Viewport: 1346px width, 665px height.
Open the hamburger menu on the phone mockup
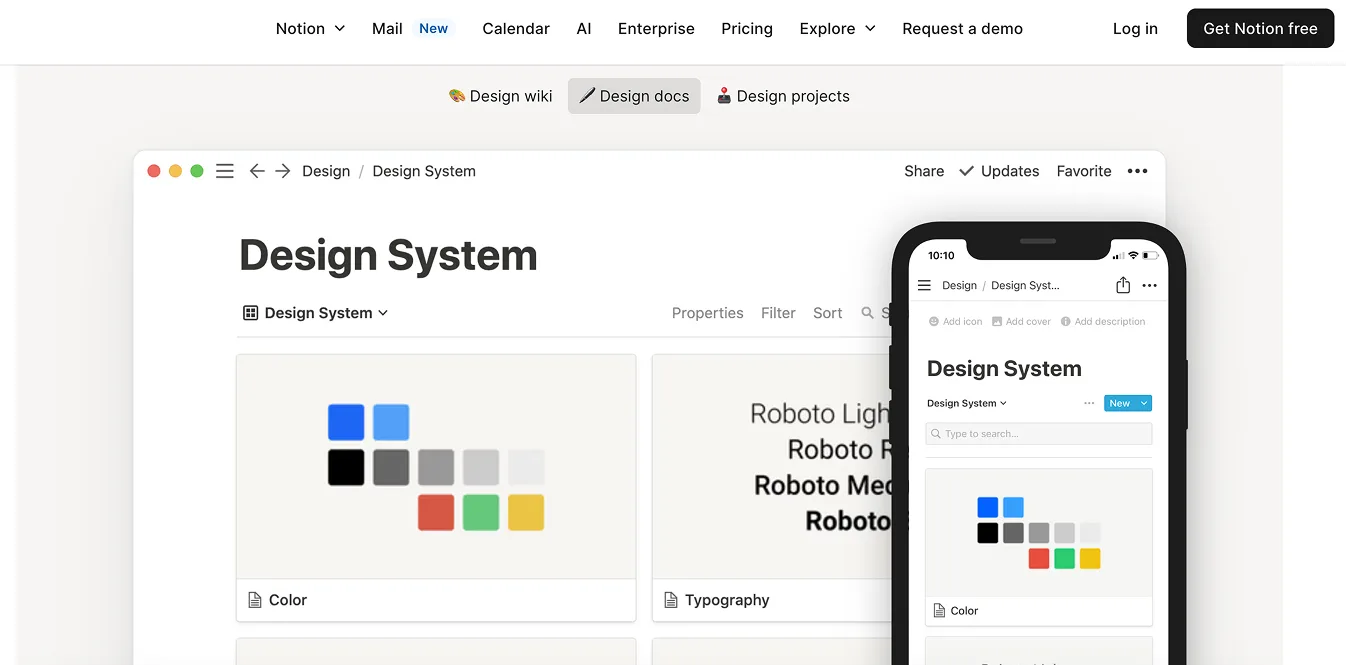coord(924,285)
